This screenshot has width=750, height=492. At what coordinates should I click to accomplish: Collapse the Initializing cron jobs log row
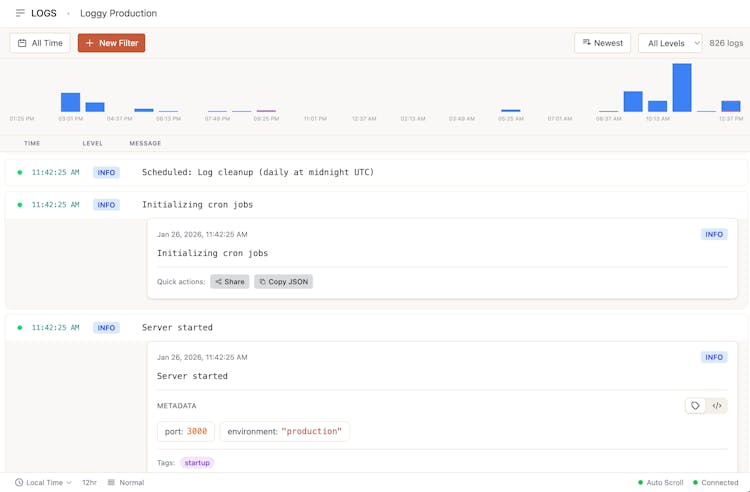tap(375, 204)
